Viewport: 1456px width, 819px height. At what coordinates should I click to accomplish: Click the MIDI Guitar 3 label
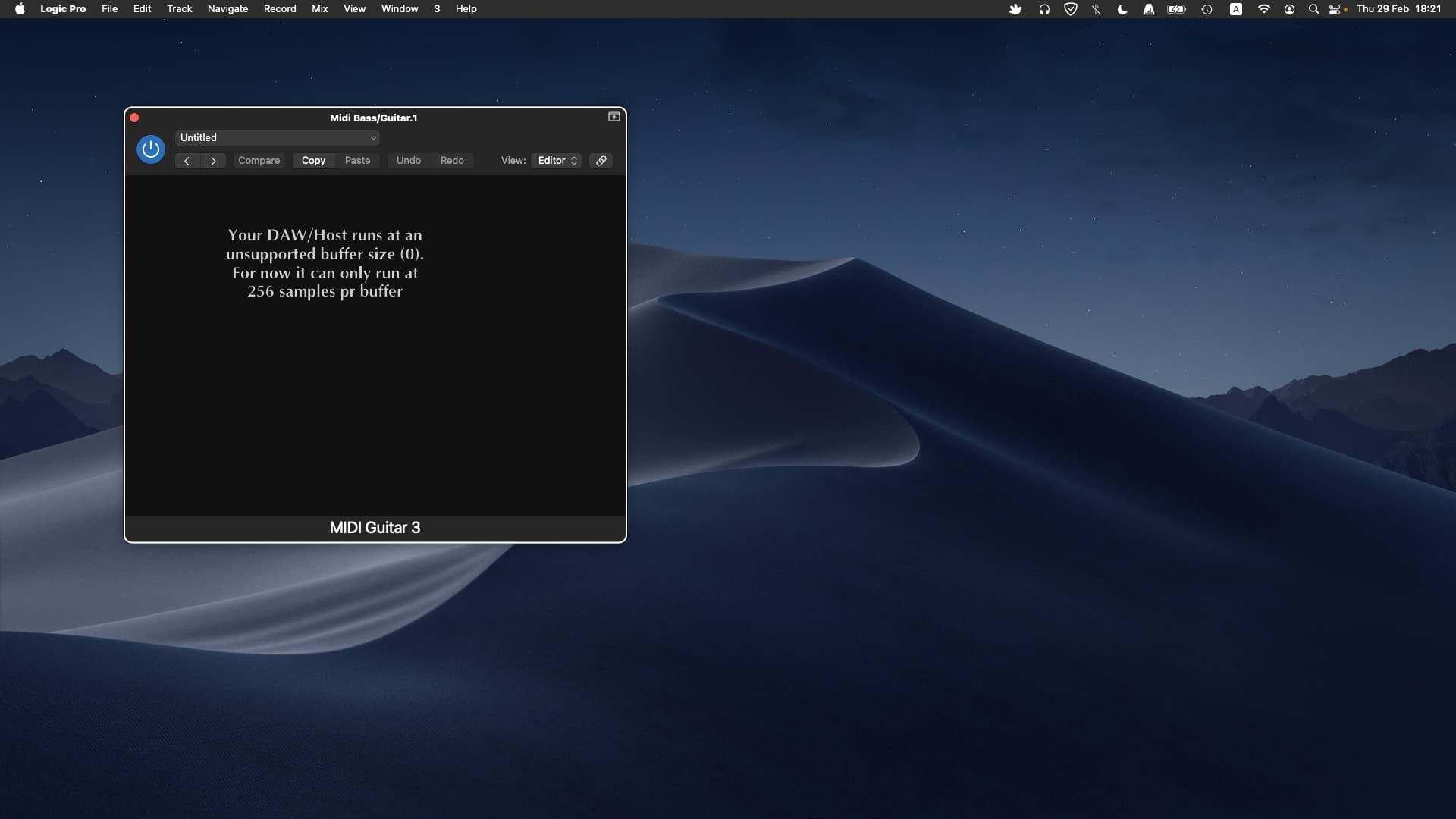(x=375, y=528)
